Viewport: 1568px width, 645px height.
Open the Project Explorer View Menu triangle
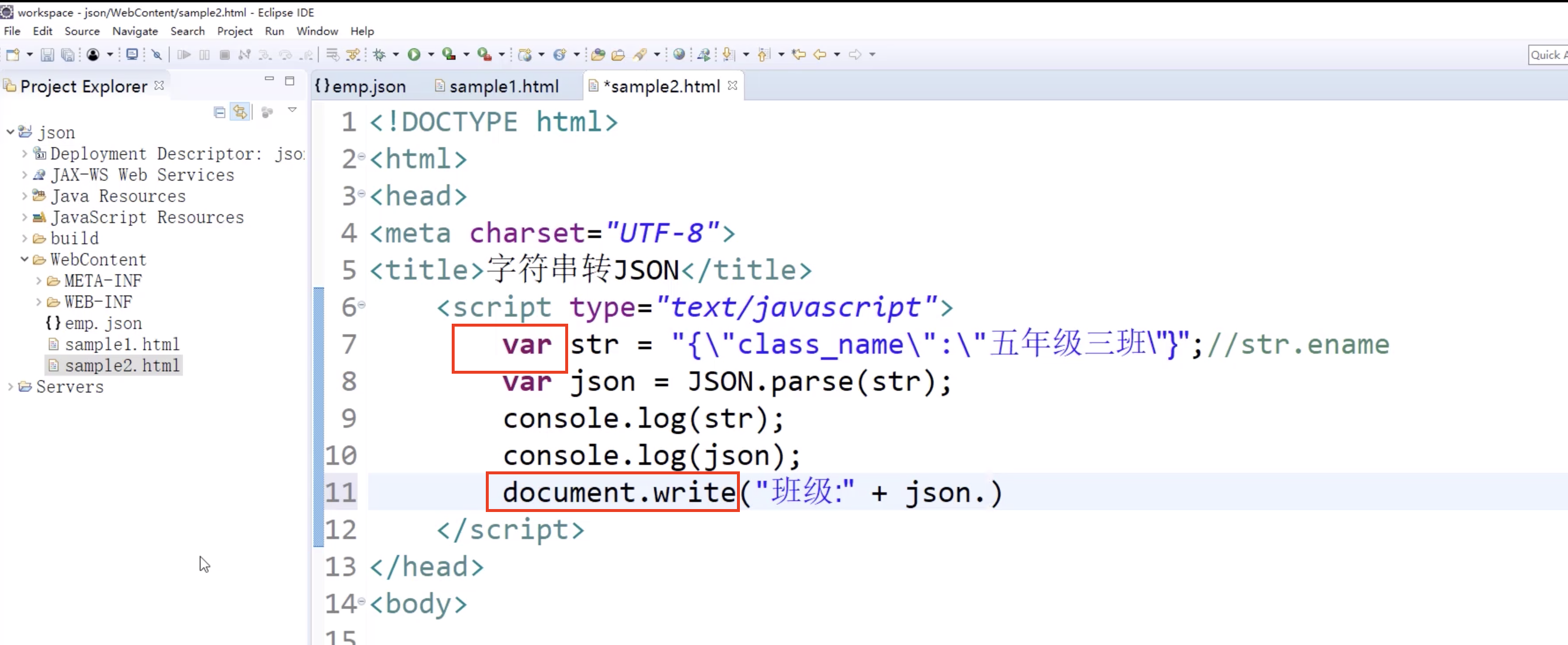pyautogui.click(x=292, y=110)
